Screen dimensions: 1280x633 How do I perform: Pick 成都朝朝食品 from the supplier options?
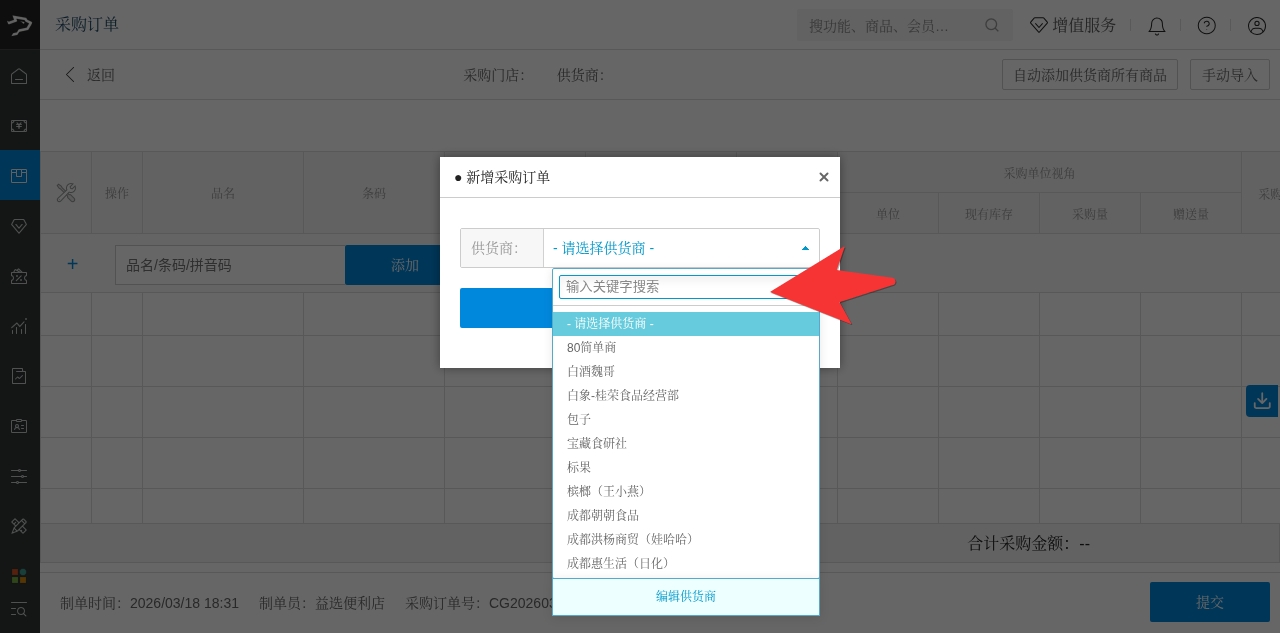click(x=603, y=515)
